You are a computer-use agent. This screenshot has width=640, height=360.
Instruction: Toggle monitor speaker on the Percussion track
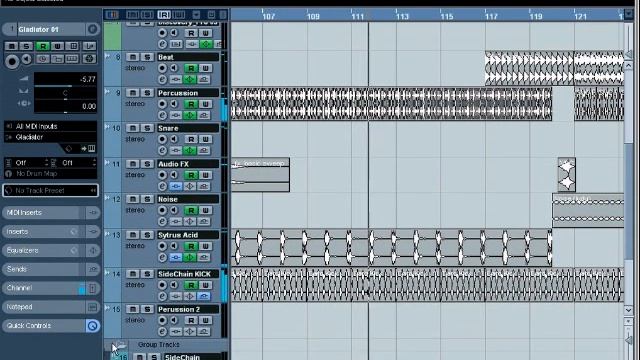point(174,104)
